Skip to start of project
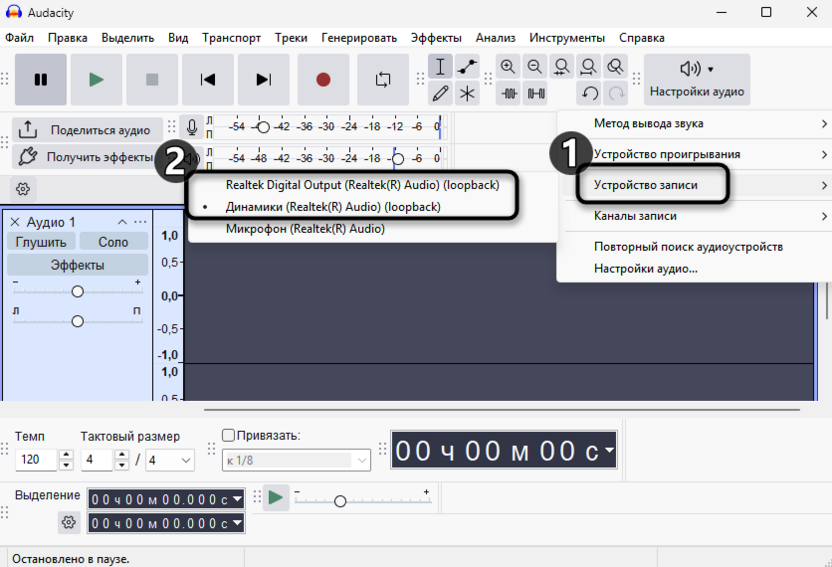 coord(208,80)
